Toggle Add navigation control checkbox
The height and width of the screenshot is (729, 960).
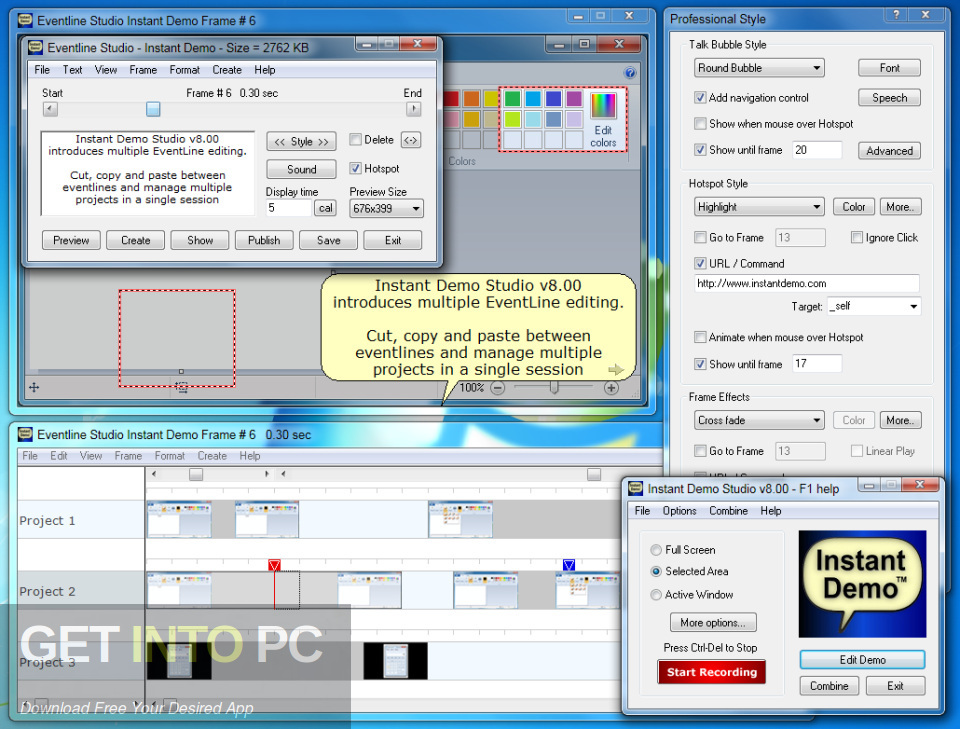(700, 97)
